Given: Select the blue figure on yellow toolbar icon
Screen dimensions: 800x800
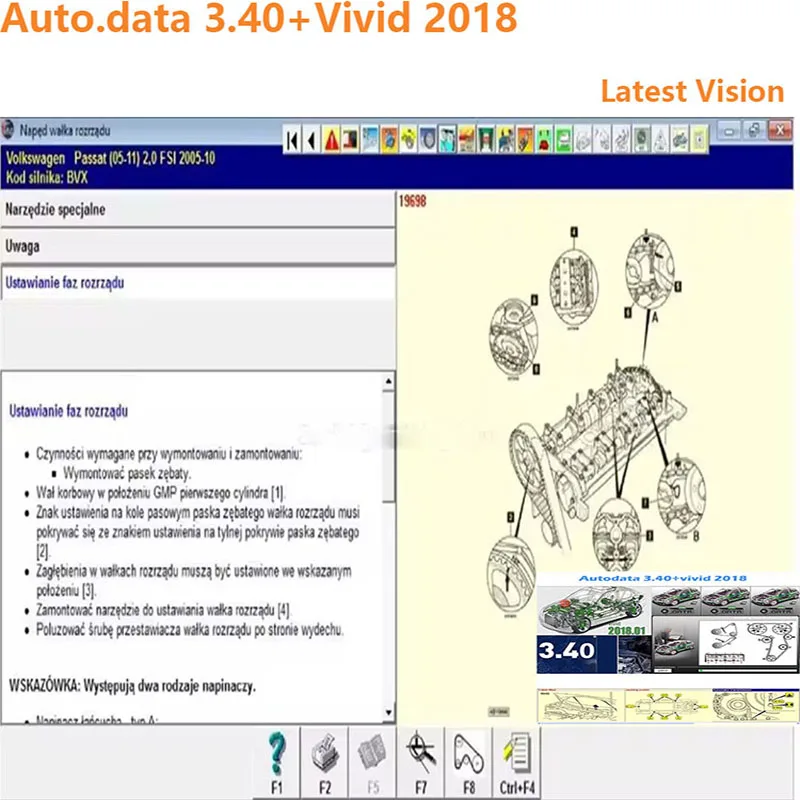Looking at the screenshot, I should [506, 140].
